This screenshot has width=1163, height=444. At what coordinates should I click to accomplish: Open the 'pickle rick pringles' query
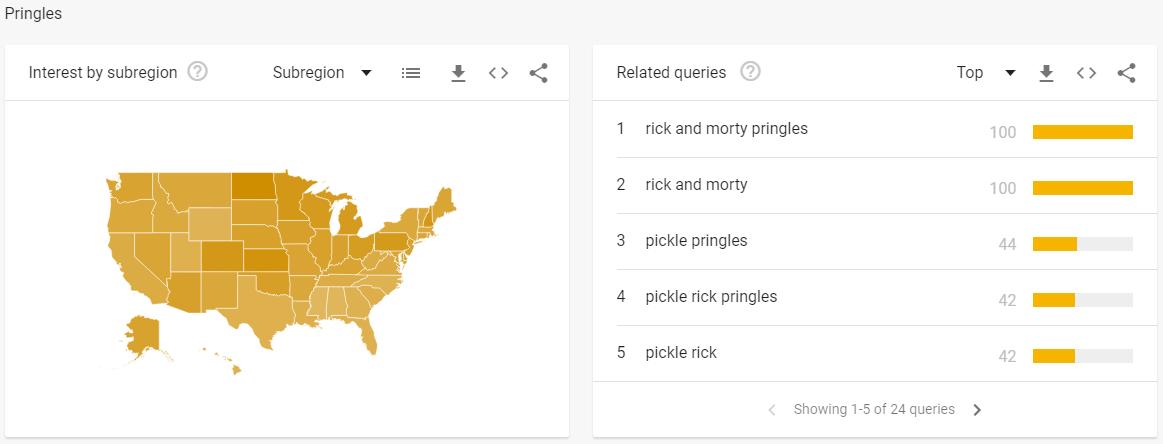coord(711,297)
